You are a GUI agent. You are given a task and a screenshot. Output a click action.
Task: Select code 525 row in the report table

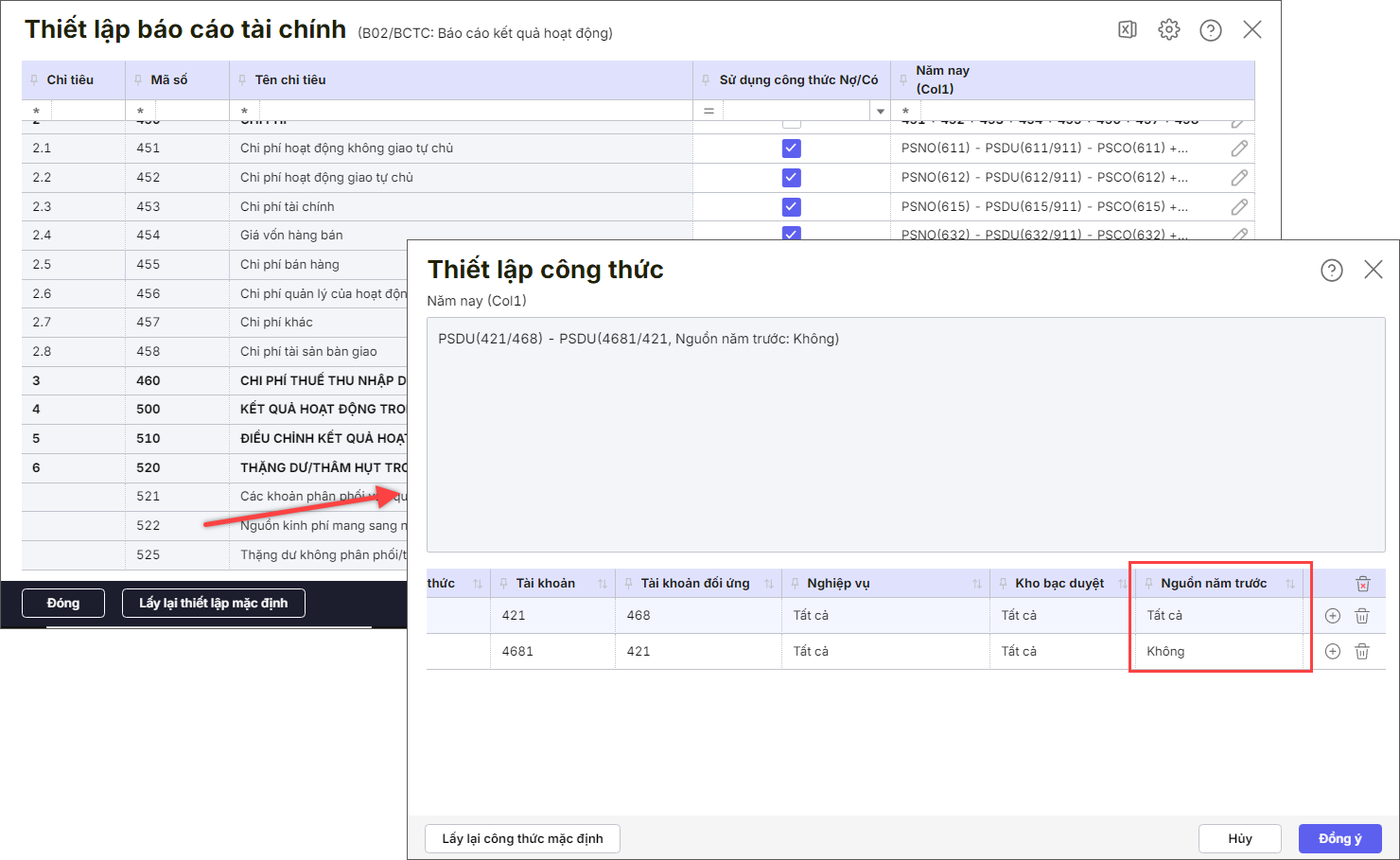click(215, 555)
